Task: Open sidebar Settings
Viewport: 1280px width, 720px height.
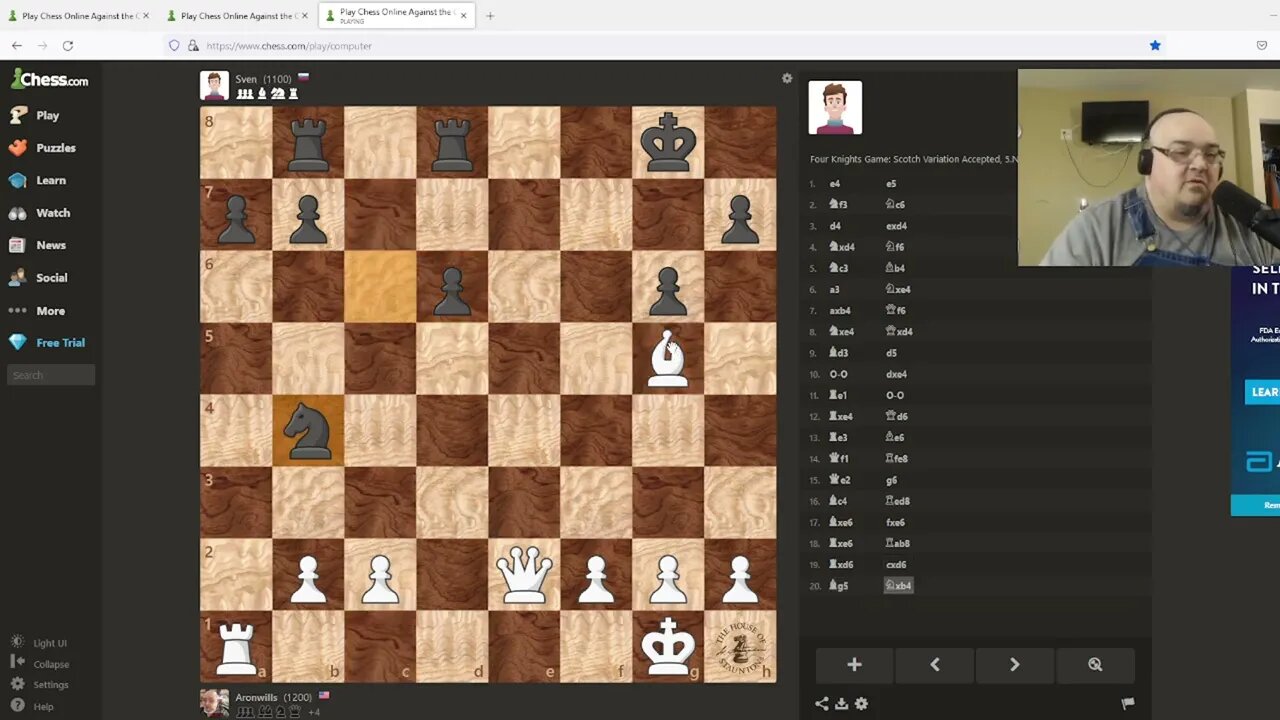Action: pos(40,685)
